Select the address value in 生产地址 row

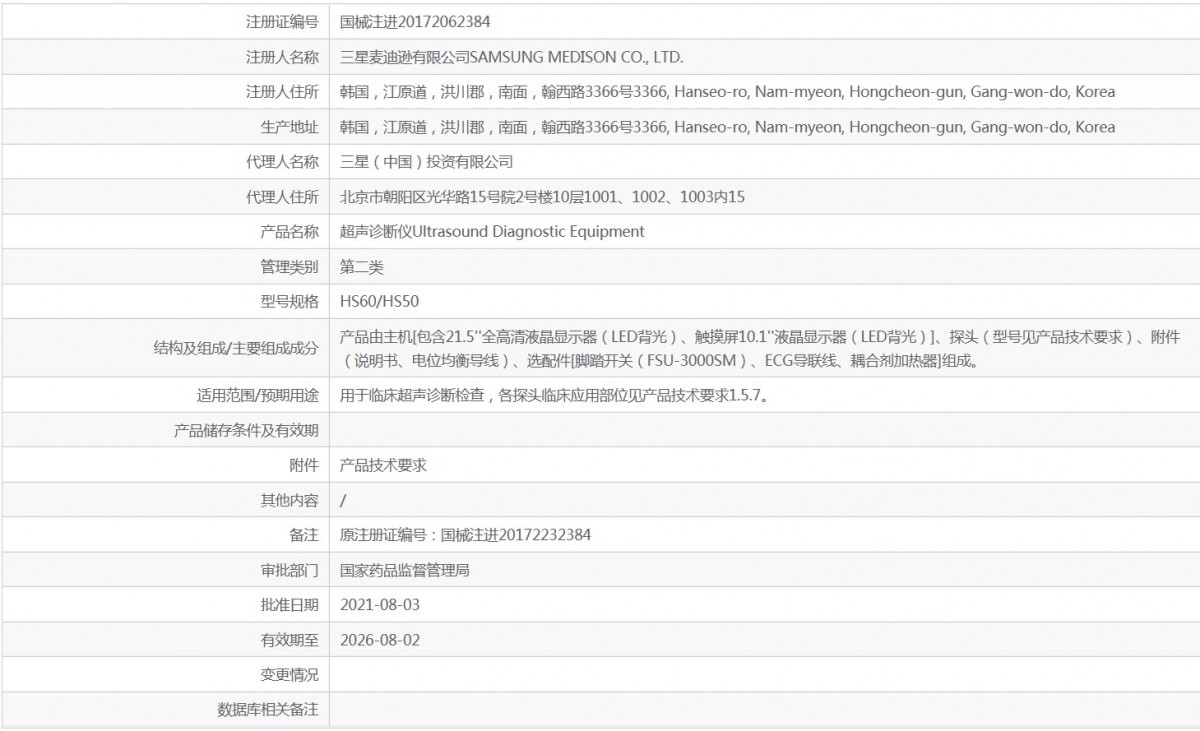pos(727,127)
